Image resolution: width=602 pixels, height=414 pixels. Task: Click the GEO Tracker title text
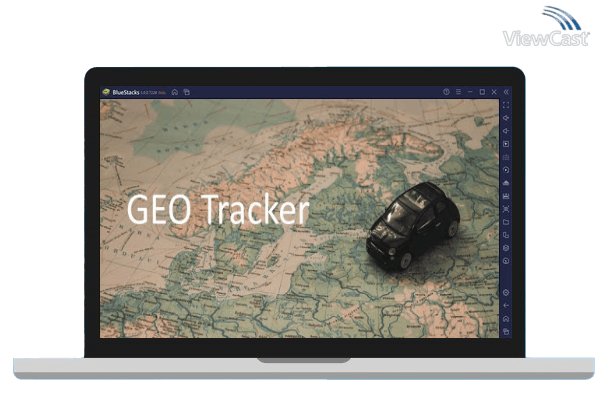click(x=218, y=209)
